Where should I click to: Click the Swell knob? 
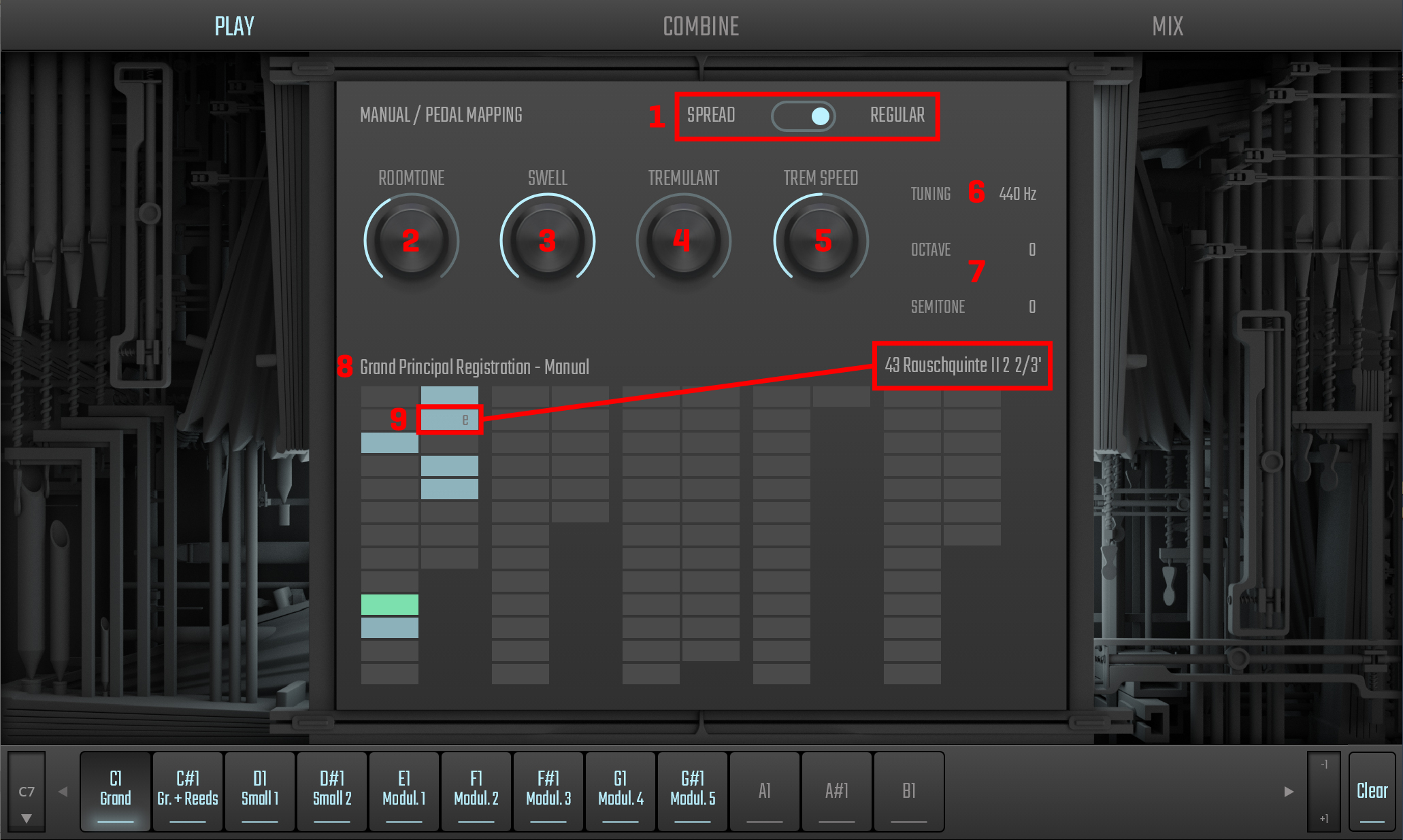pyautogui.click(x=547, y=240)
